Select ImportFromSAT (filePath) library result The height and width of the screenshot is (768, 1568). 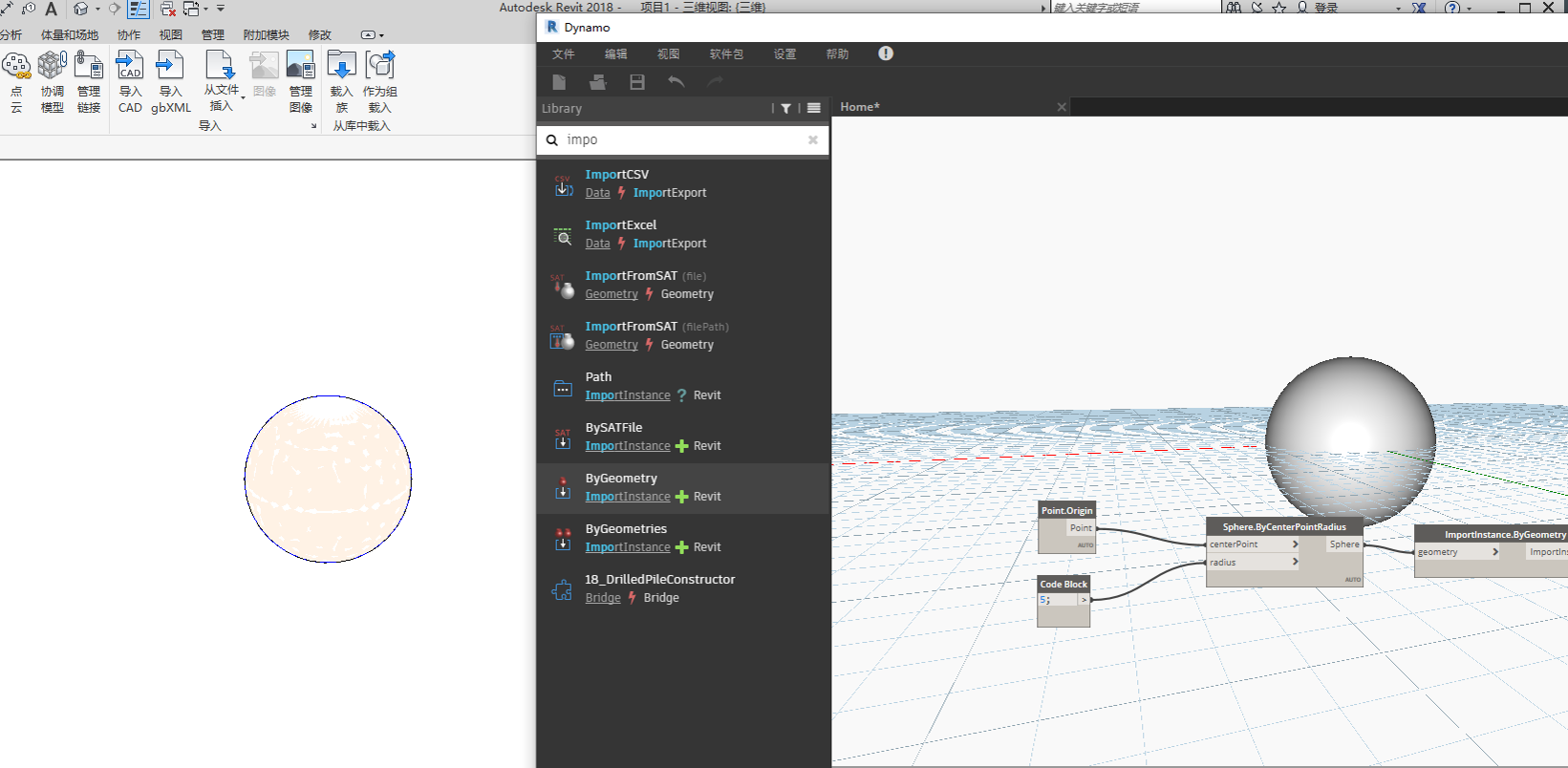[x=683, y=335]
